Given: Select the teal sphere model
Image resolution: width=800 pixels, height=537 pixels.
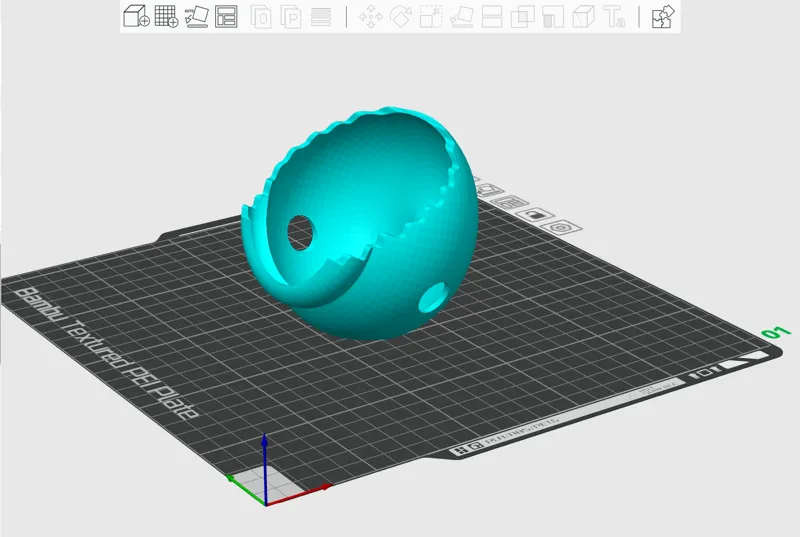Looking at the screenshot, I should tap(360, 224).
